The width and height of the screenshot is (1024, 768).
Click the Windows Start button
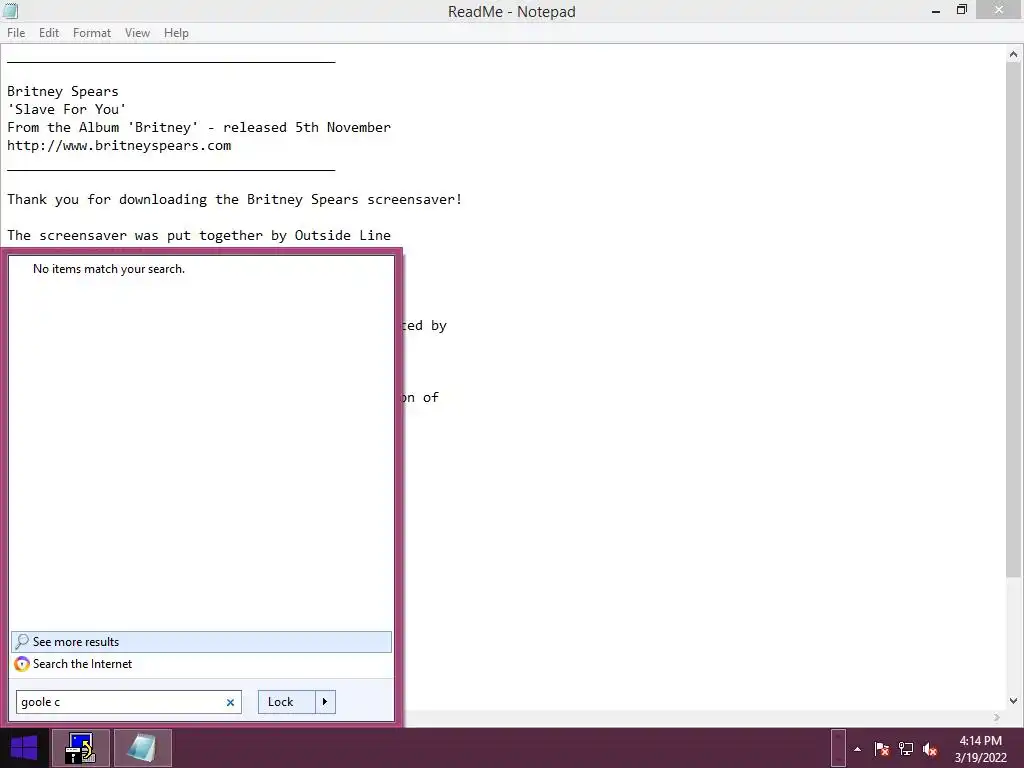point(24,748)
